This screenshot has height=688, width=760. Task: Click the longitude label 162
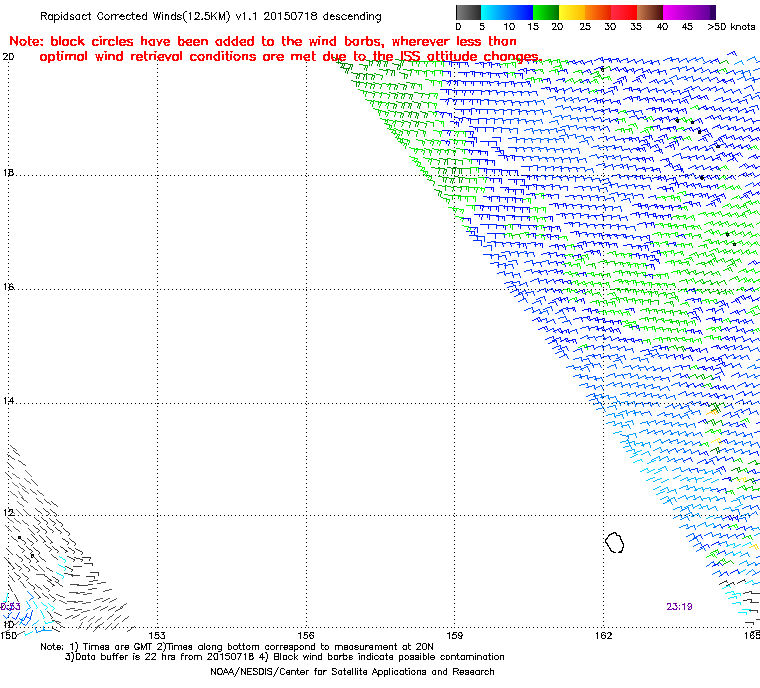603,635
